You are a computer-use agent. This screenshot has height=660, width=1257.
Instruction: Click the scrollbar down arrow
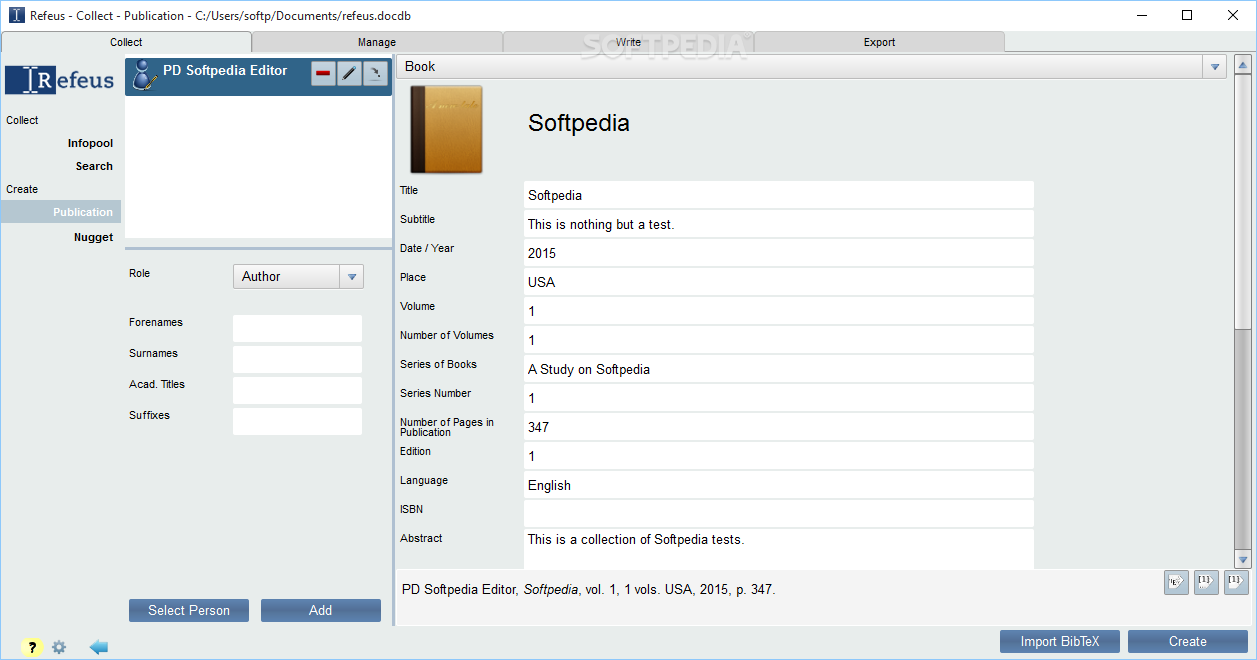[x=1243, y=560]
